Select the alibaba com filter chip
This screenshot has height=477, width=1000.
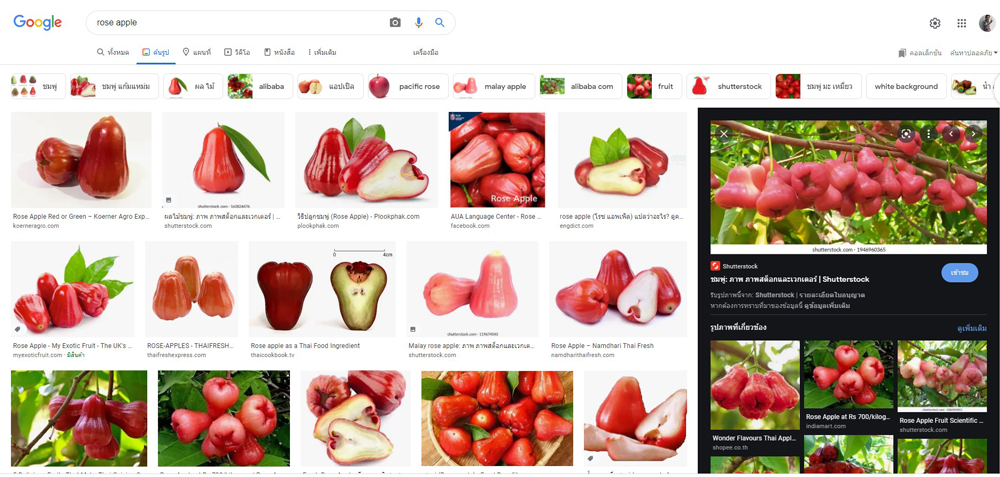tap(580, 86)
